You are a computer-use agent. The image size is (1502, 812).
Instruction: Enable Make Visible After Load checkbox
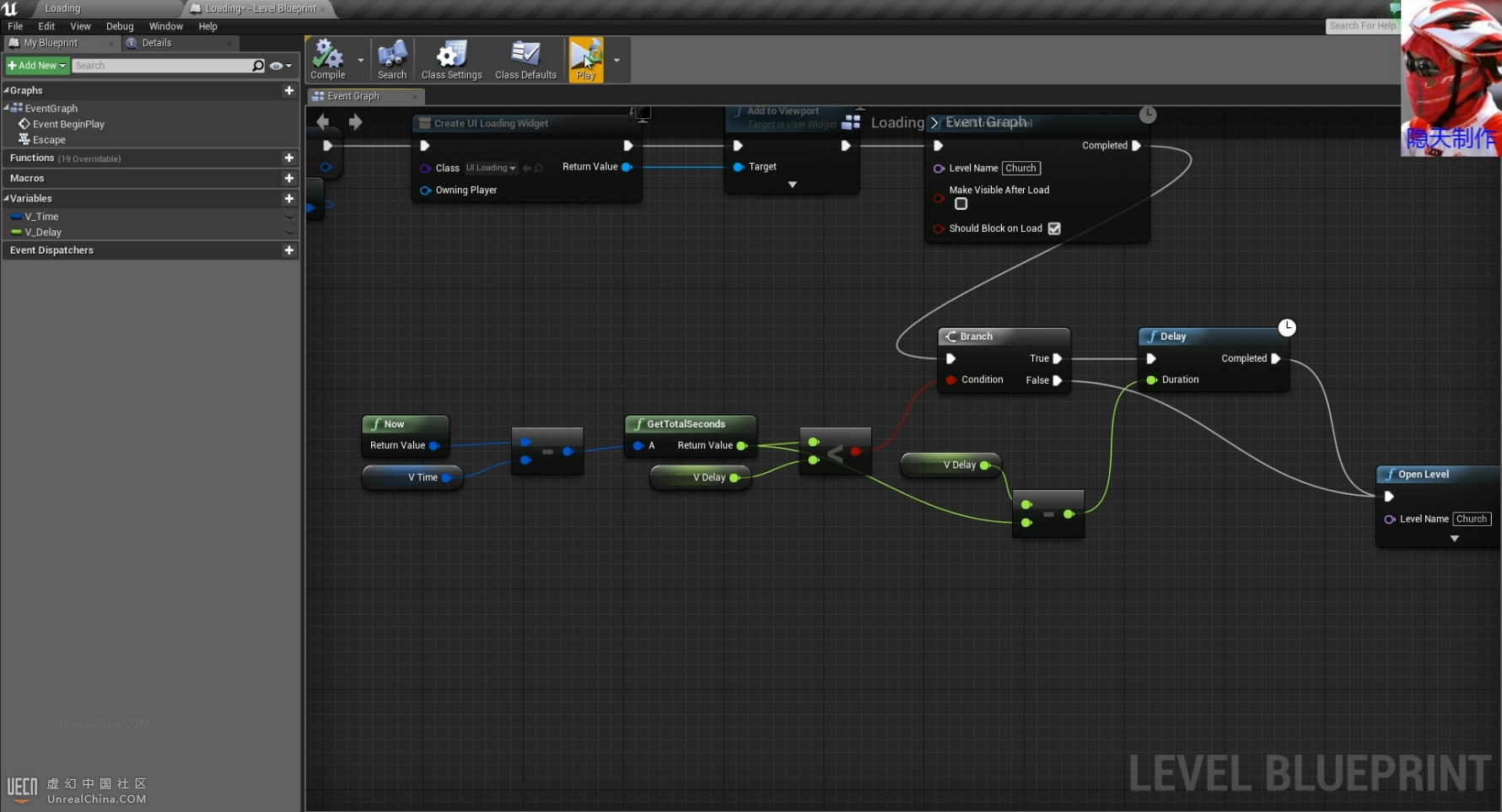(x=961, y=204)
